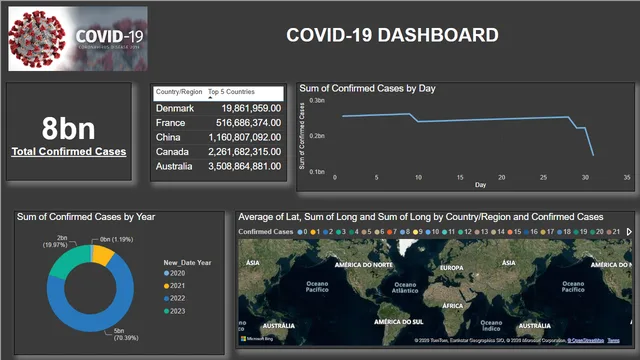The height and width of the screenshot is (360, 640).
Task: Select the France row in the table
Action: 218,123
